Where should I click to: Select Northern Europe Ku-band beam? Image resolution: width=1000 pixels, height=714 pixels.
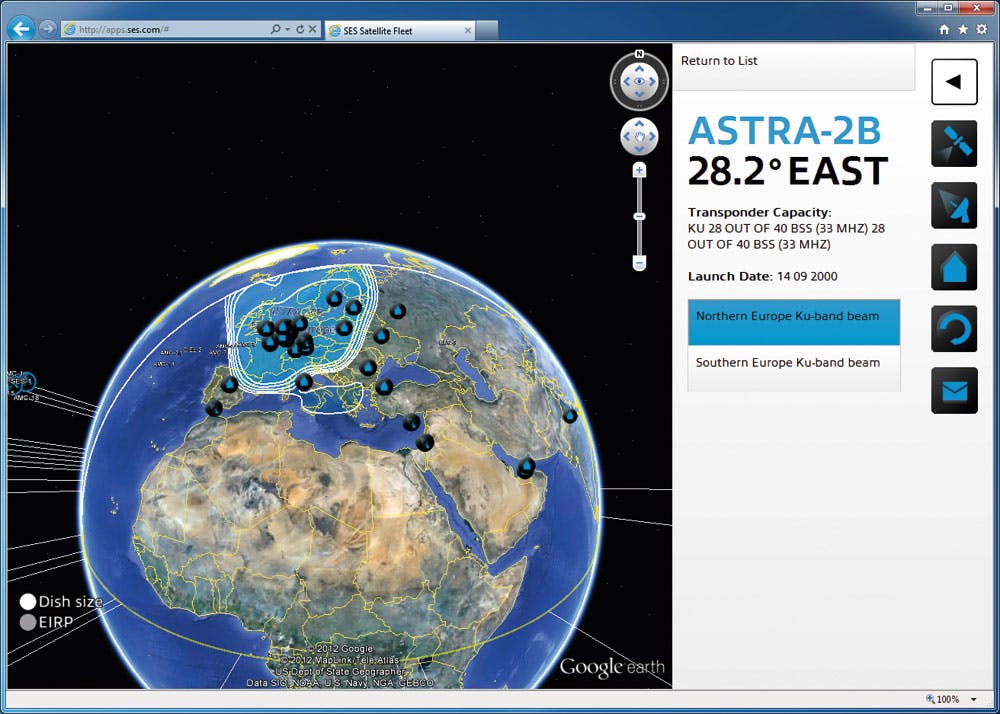click(794, 323)
